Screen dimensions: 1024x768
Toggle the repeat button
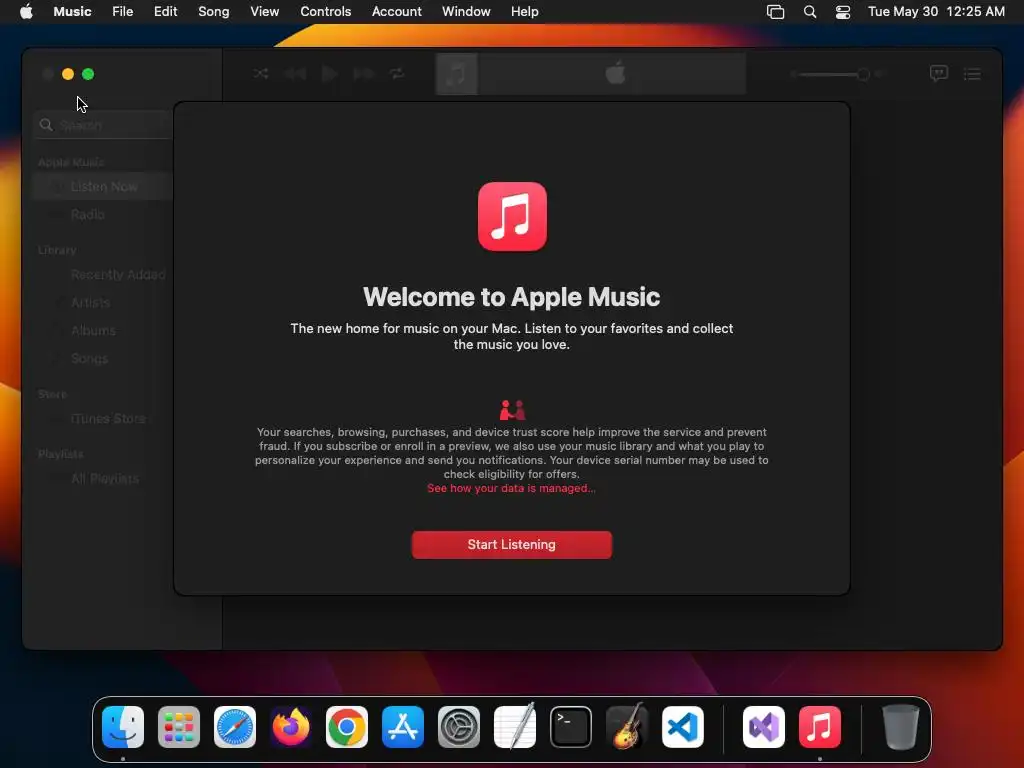click(397, 74)
